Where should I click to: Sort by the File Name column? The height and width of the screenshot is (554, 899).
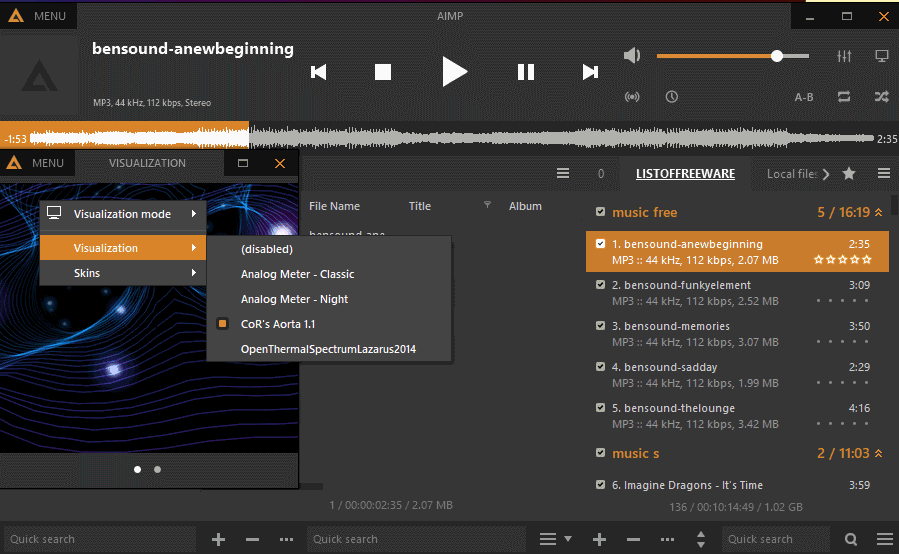tap(334, 206)
